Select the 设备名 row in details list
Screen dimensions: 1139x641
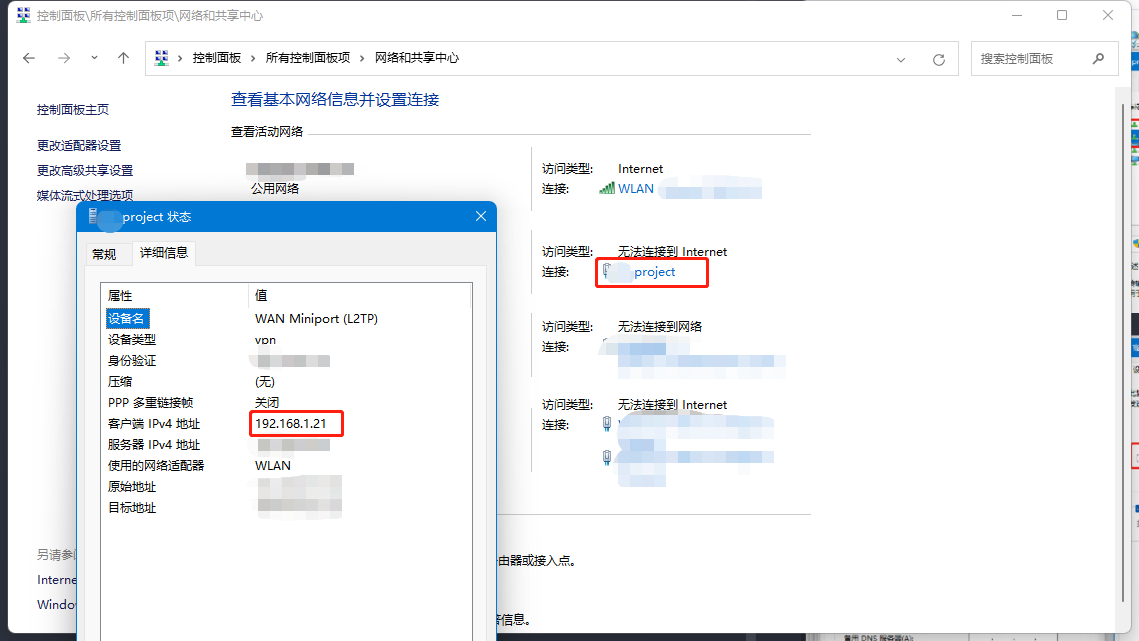[127, 318]
